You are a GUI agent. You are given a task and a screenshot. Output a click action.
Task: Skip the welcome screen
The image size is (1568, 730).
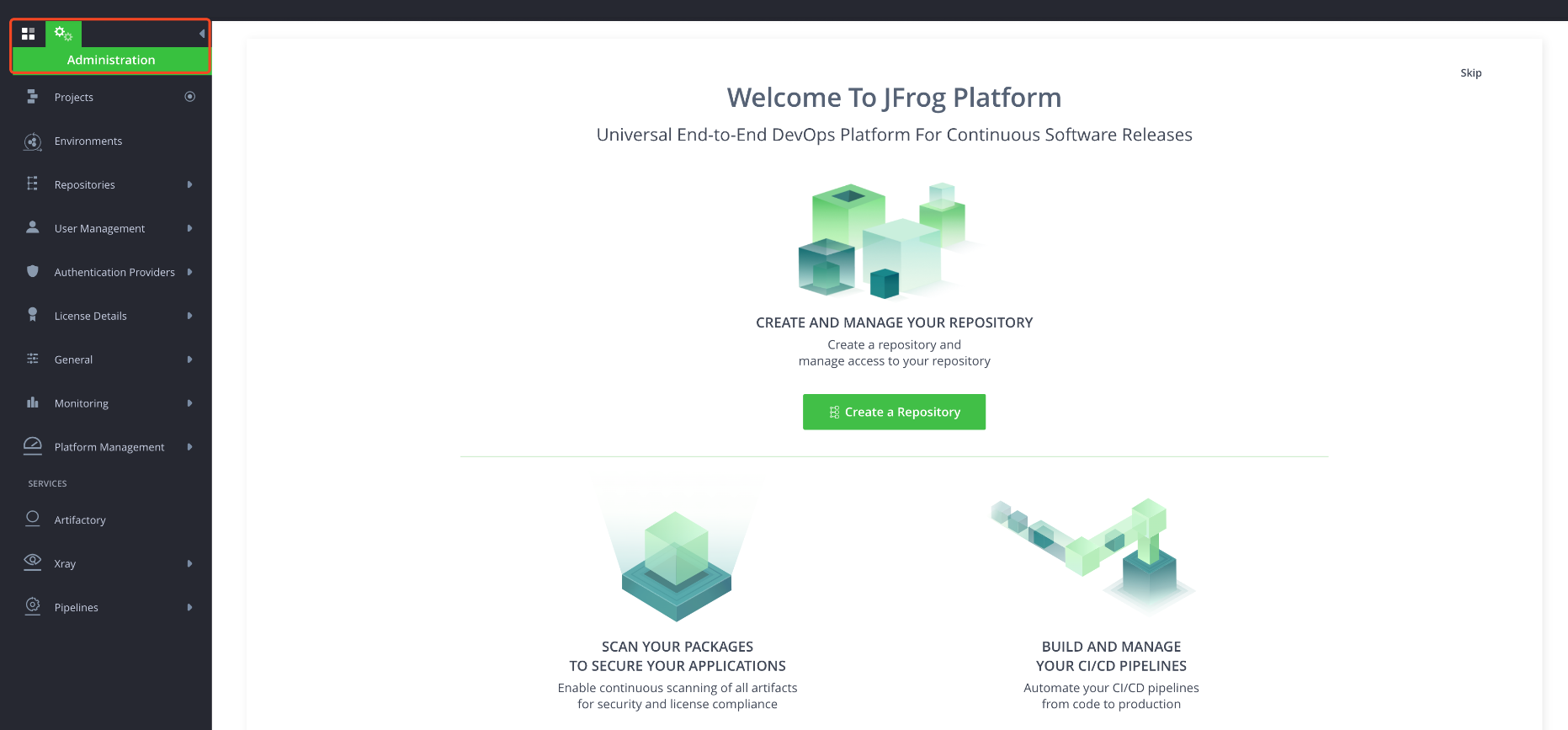[1471, 73]
